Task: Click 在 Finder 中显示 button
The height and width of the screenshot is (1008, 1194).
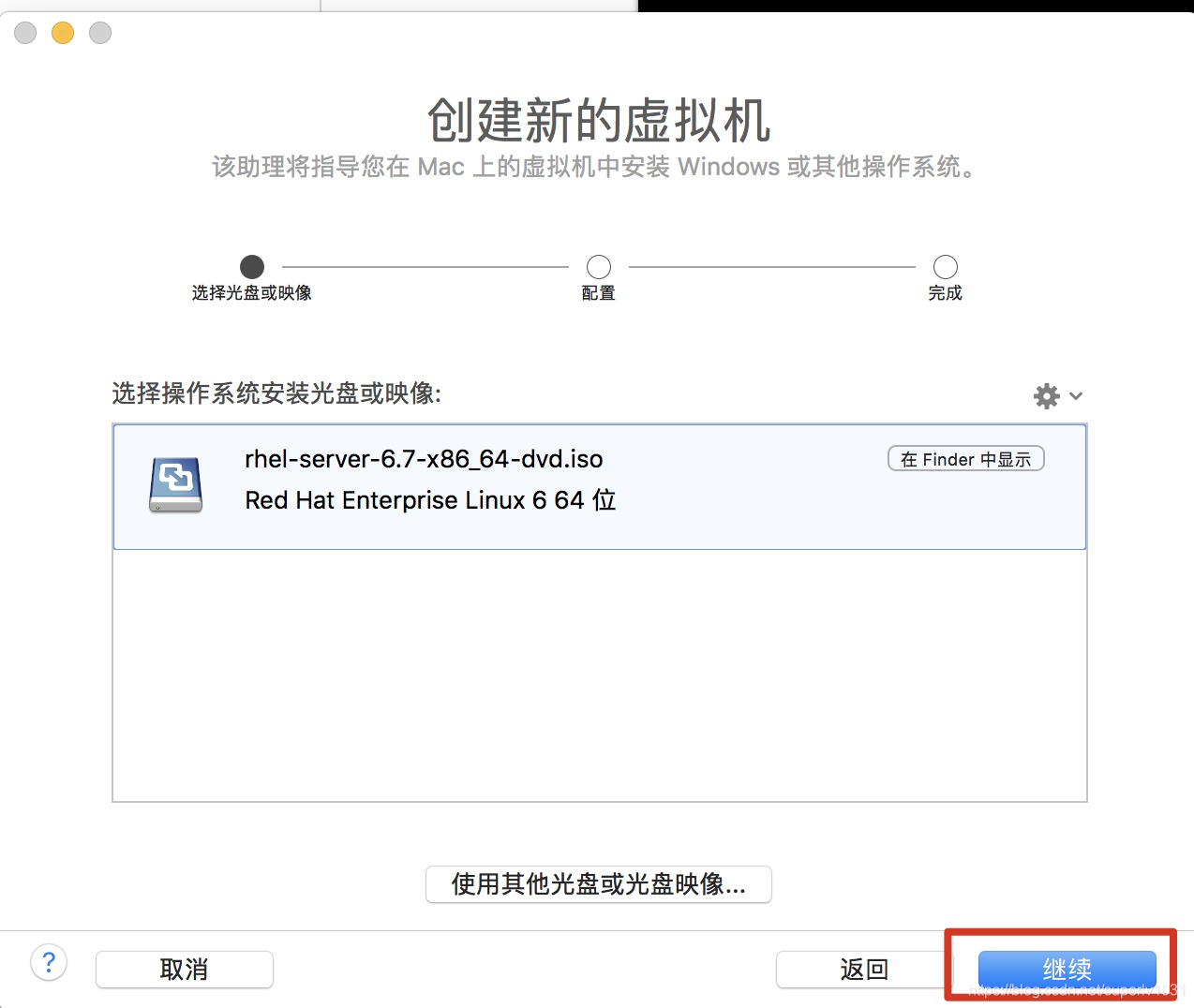Action: (965, 459)
